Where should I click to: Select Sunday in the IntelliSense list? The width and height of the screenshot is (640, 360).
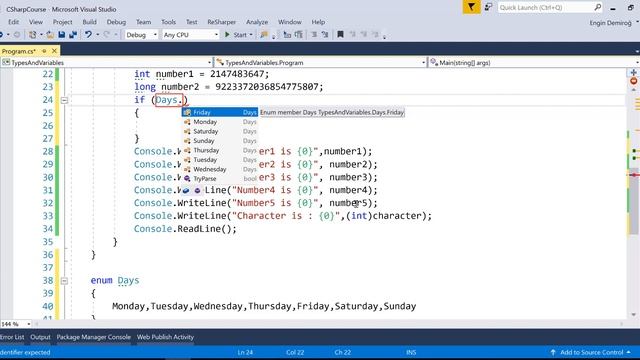pos(220,140)
